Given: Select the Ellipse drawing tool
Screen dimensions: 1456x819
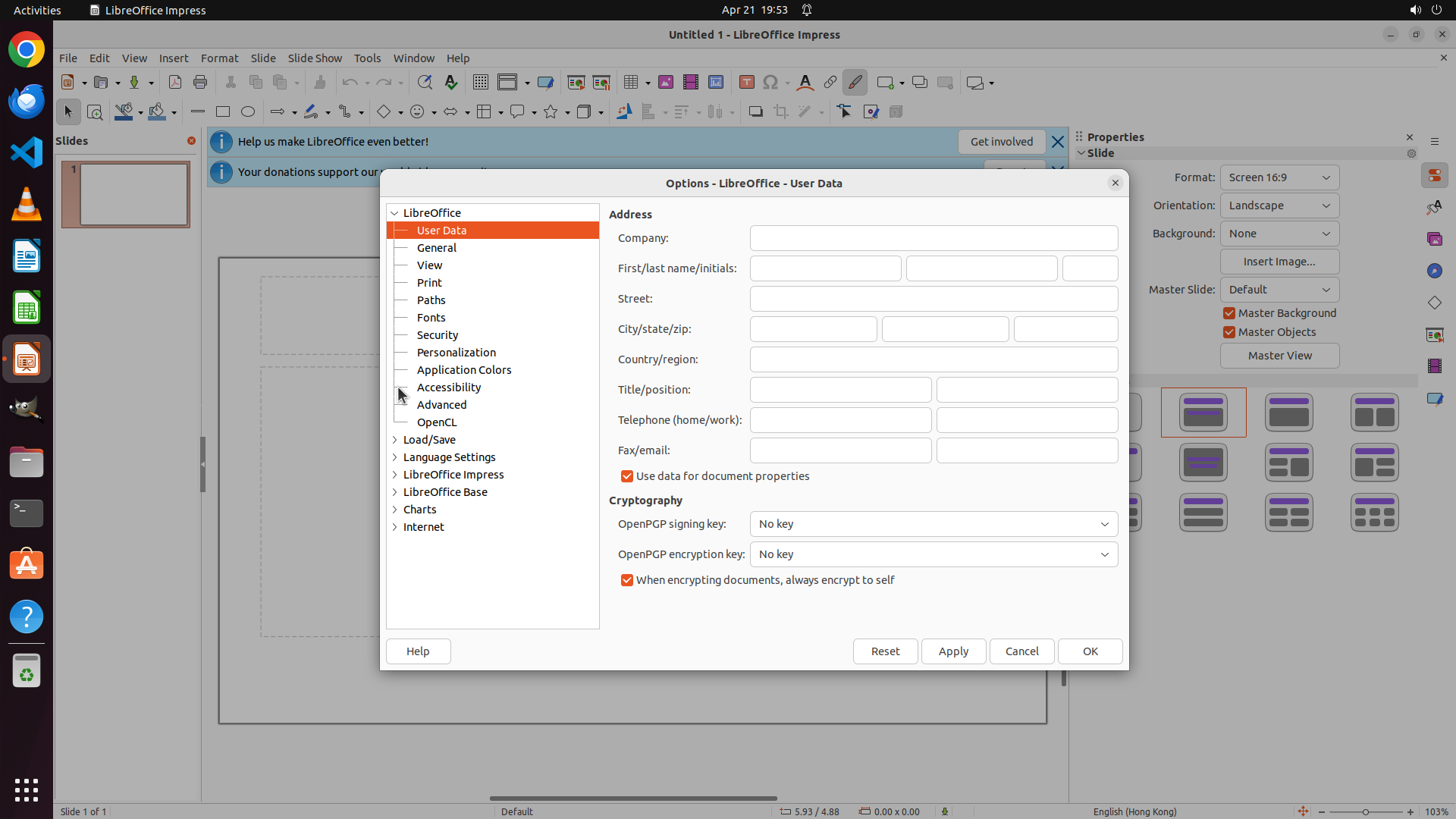Looking at the screenshot, I should [x=248, y=112].
